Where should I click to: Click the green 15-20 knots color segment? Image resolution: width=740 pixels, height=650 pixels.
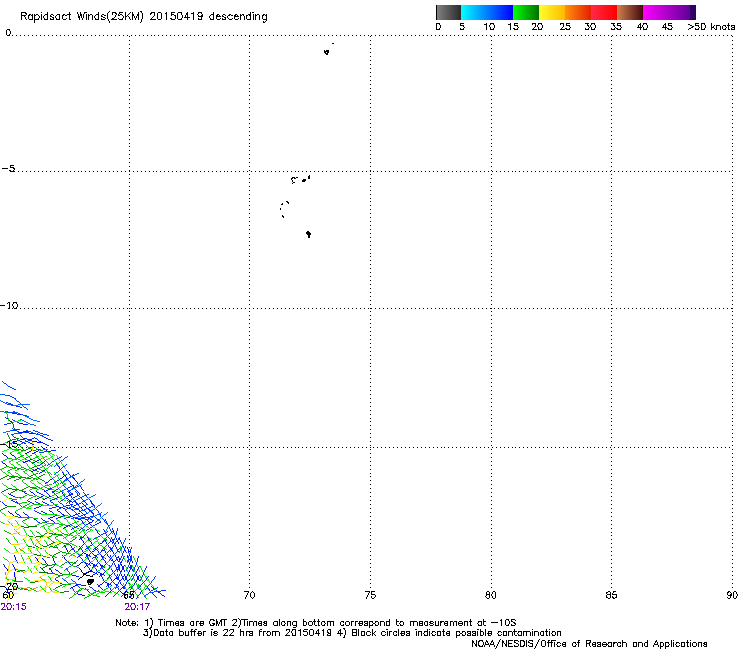pos(526,12)
